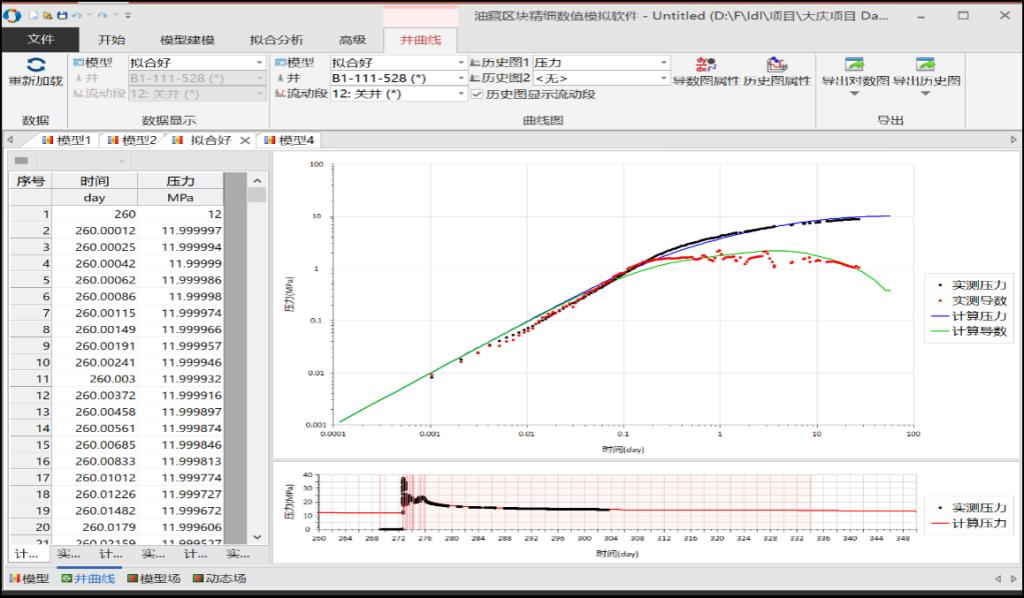1024x598 pixels.
Task: Click the 重新加载 reload icon
Action: point(35,65)
